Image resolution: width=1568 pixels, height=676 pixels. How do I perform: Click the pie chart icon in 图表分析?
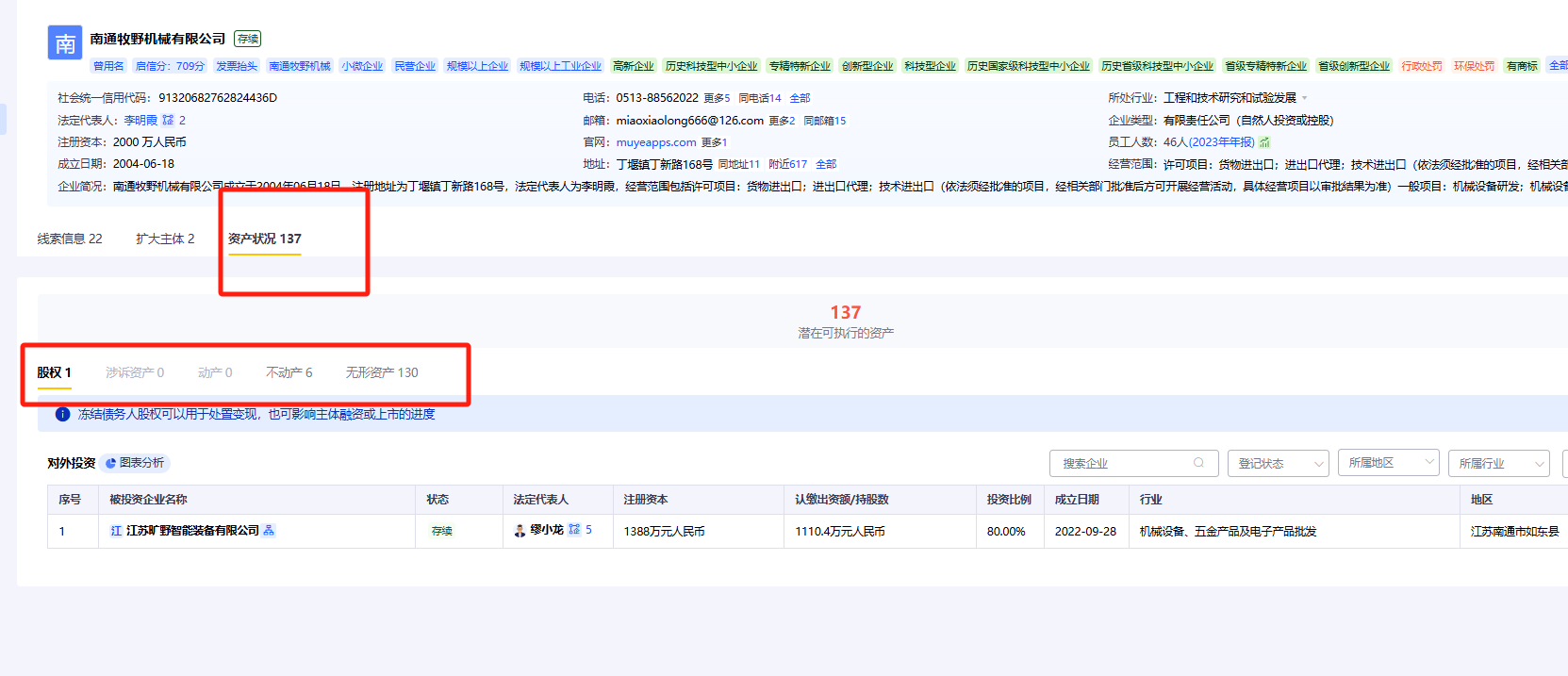pyautogui.click(x=110, y=463)
